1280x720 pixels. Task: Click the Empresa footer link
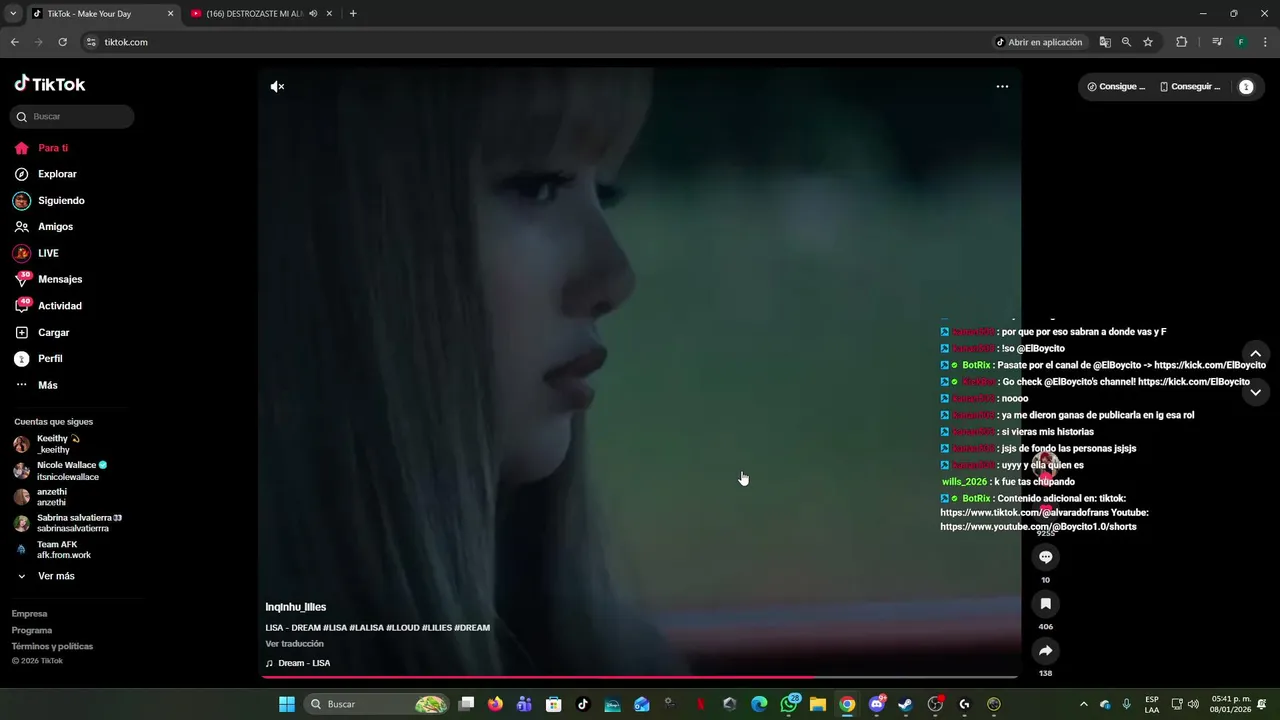pyautogui.click(x=29, y=614)
